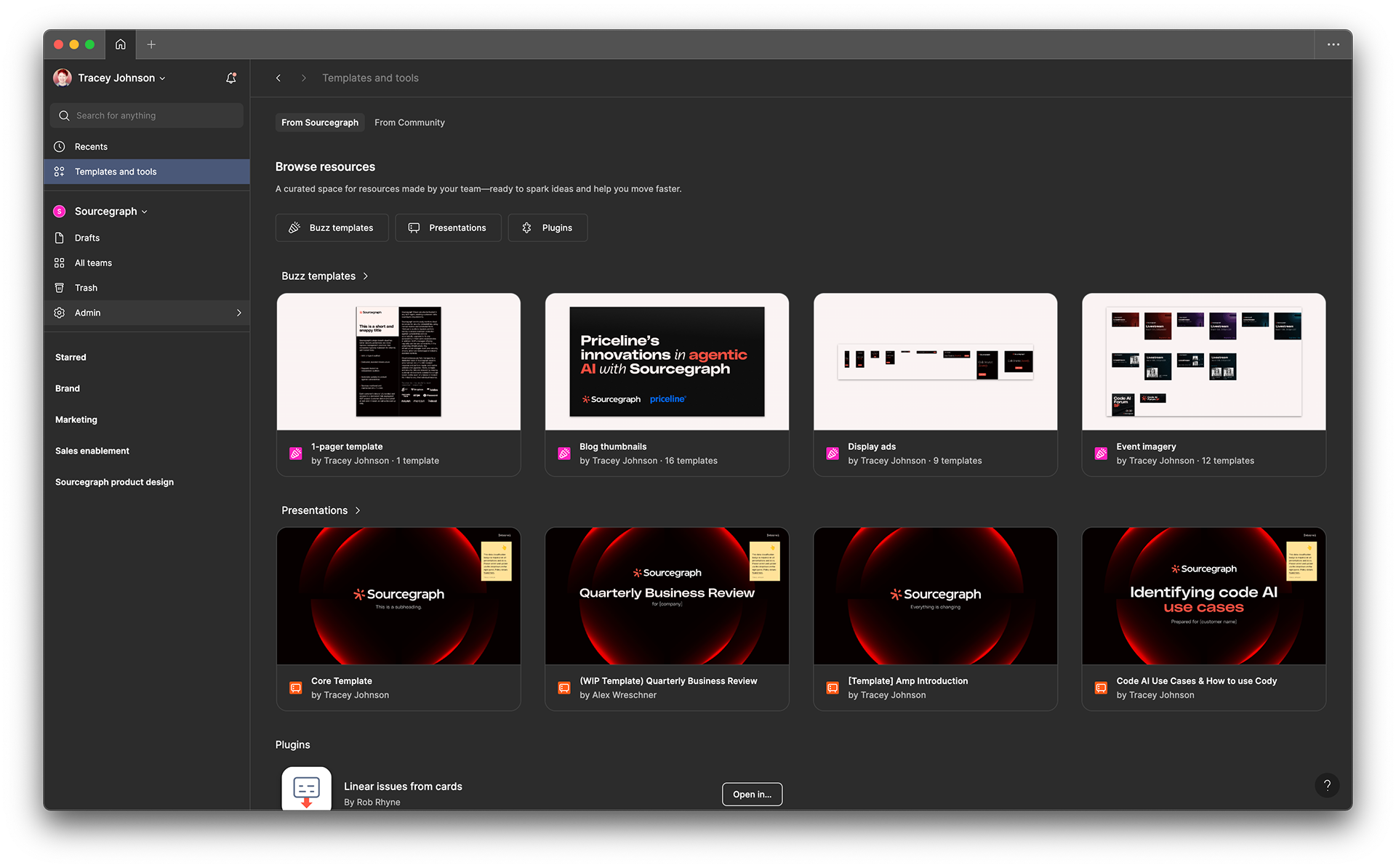Image resolution: width=1396 pixels, height=868 pixels.
Task: Click the Sourcegraph team pink badge
Action: (60, 212)
